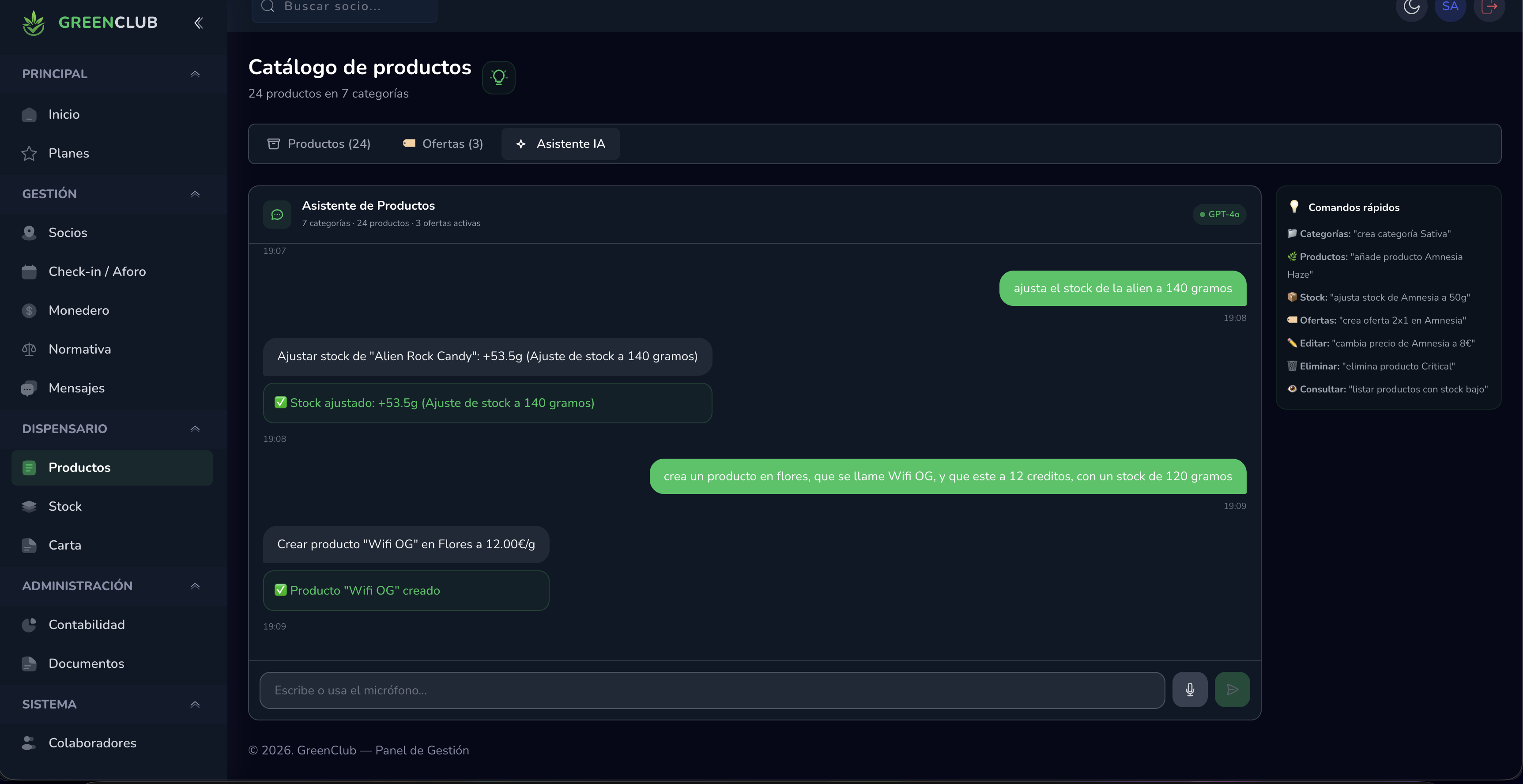Click the Contabilidad pie chart icon
The height and width of the screenshot is (784, 1523).
pos(30,624)
